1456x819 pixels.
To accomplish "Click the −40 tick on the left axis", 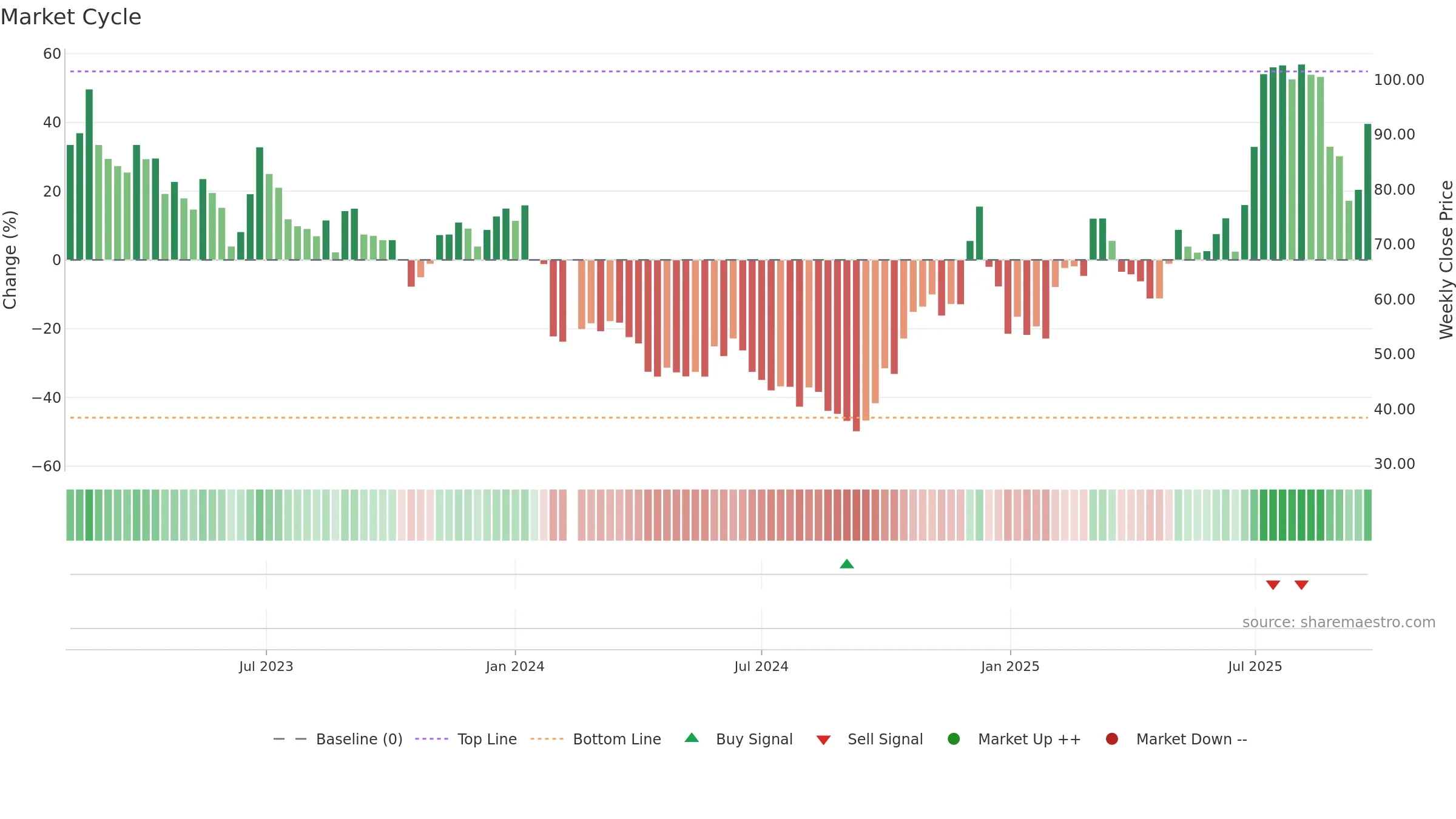I will (47, 397).
